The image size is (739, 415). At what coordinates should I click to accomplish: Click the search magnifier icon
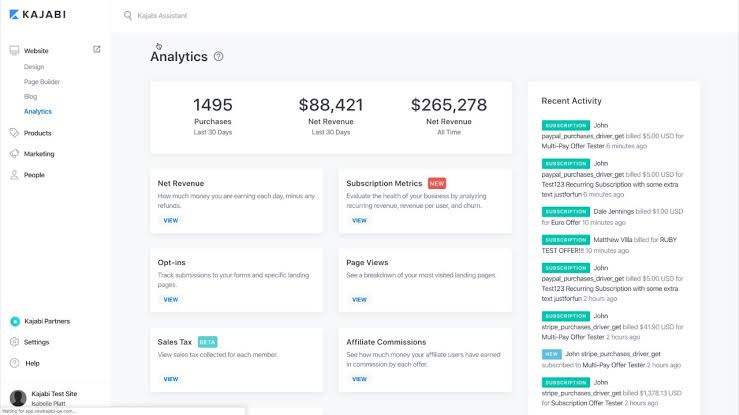(128, 16)
